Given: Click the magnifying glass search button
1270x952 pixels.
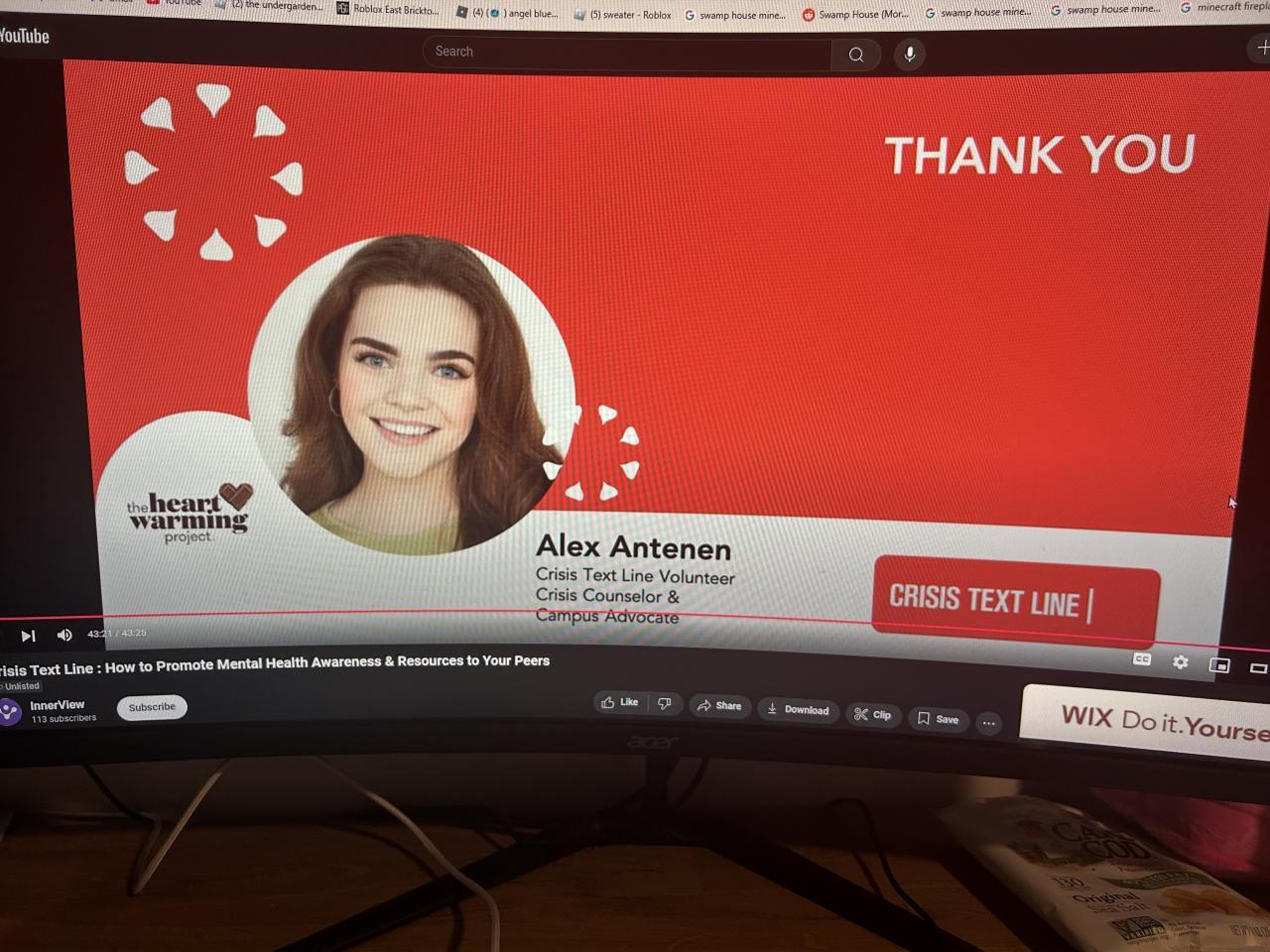Looking at the screenshot, I should [x=856, y=55].
